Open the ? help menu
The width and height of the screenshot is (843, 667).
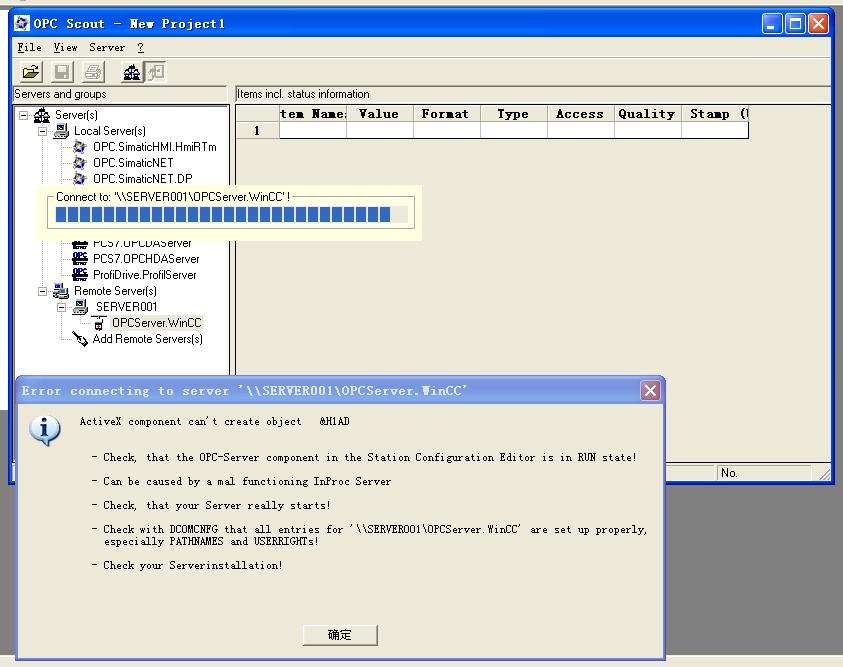pyautogui.click(x=140, y=47)
